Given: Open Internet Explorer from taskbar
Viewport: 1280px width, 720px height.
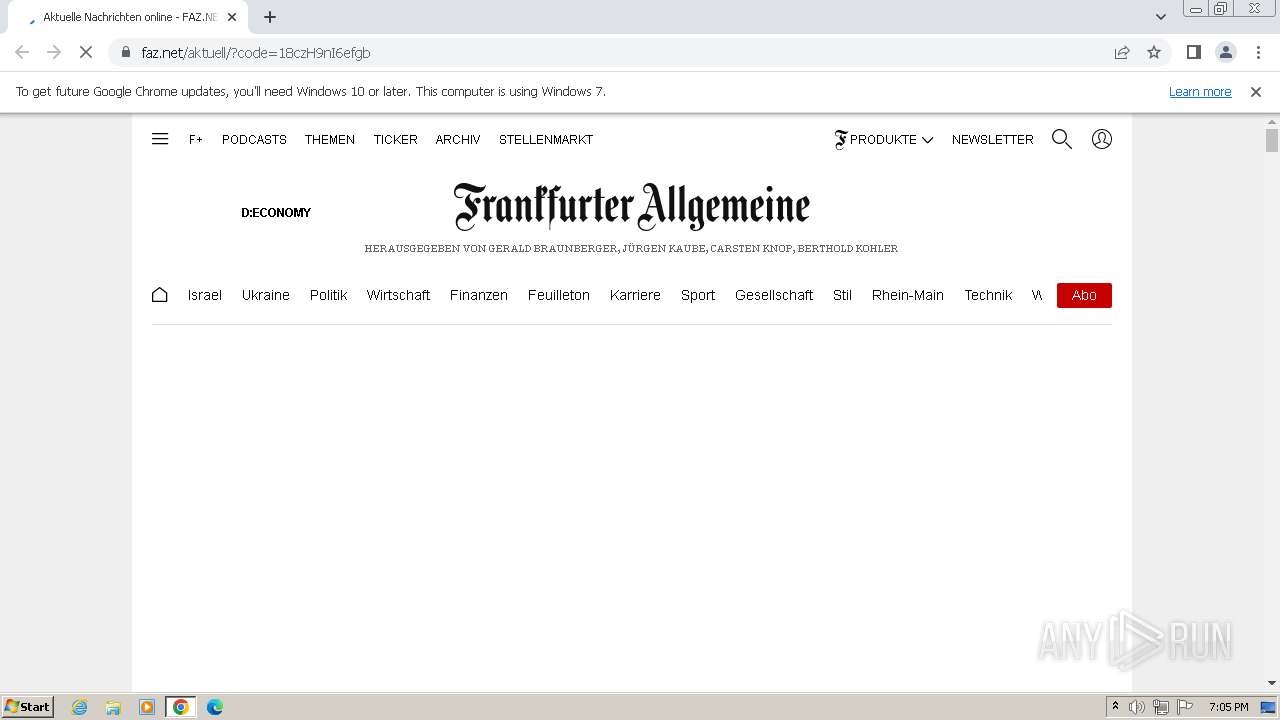Looking at the screenshot, I should click(80, 707).
